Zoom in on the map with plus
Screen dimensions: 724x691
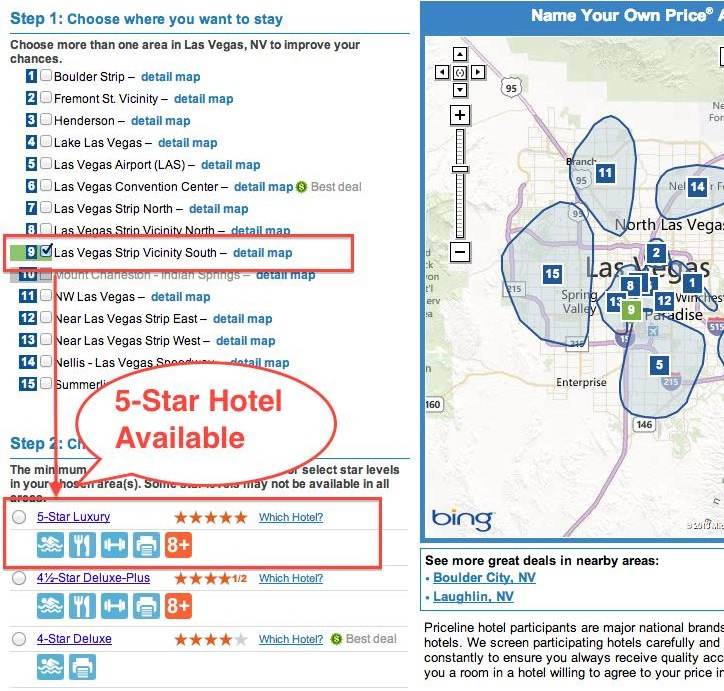[x=460, y=115]
